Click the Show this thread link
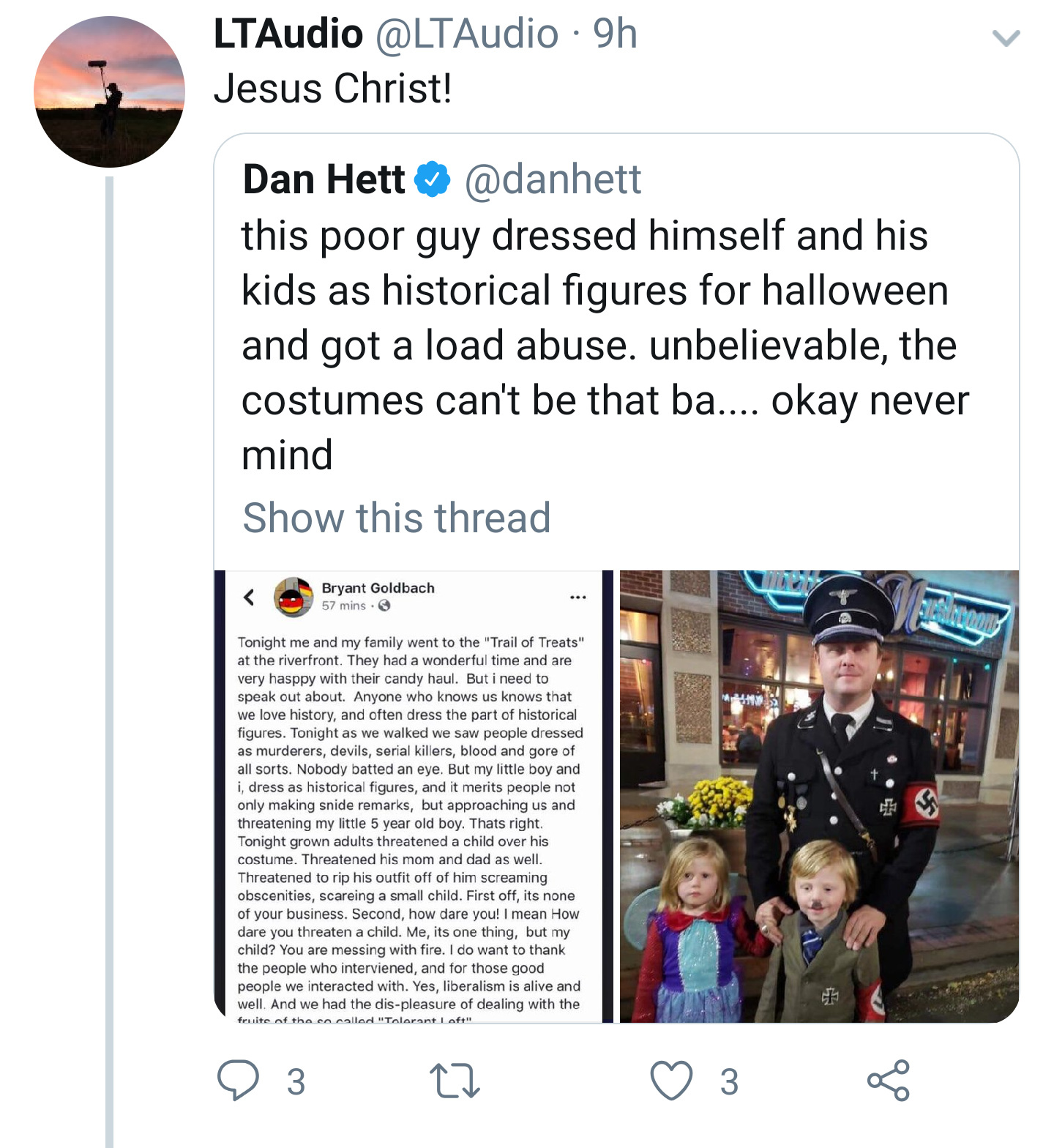The height and width of the screenshot is (1148, 1054). point(397,518)
